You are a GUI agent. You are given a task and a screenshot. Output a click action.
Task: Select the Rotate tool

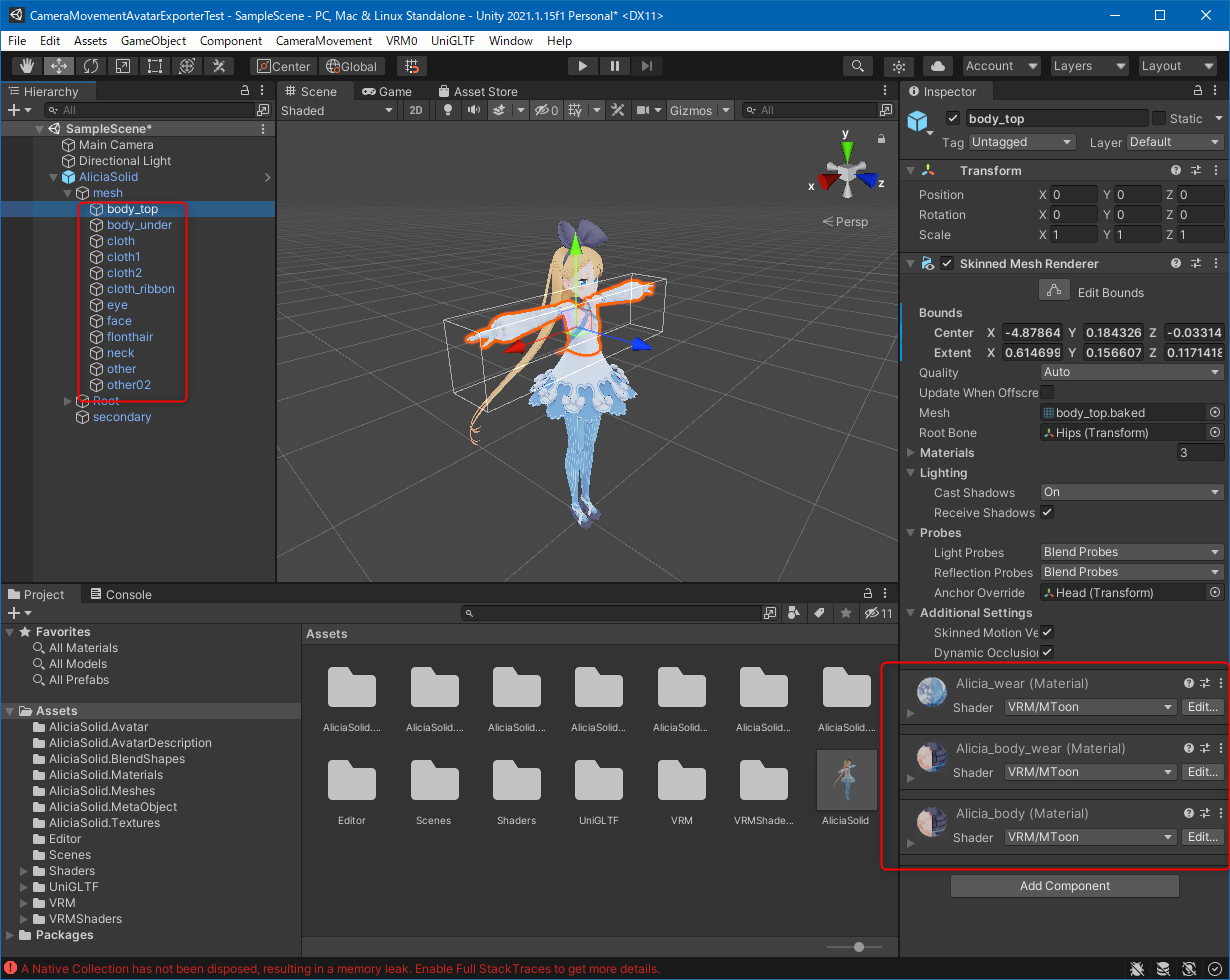90,66
